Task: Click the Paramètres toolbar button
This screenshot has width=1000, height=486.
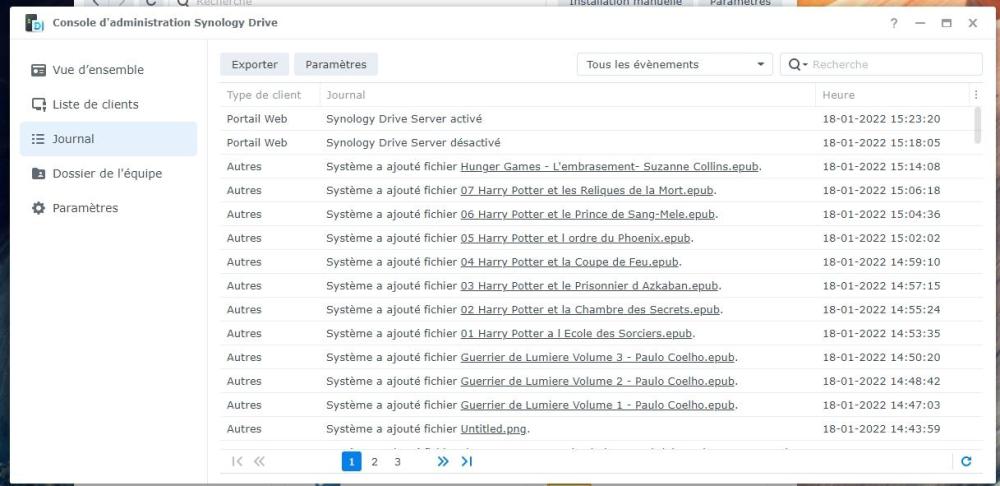Action: 335,64
